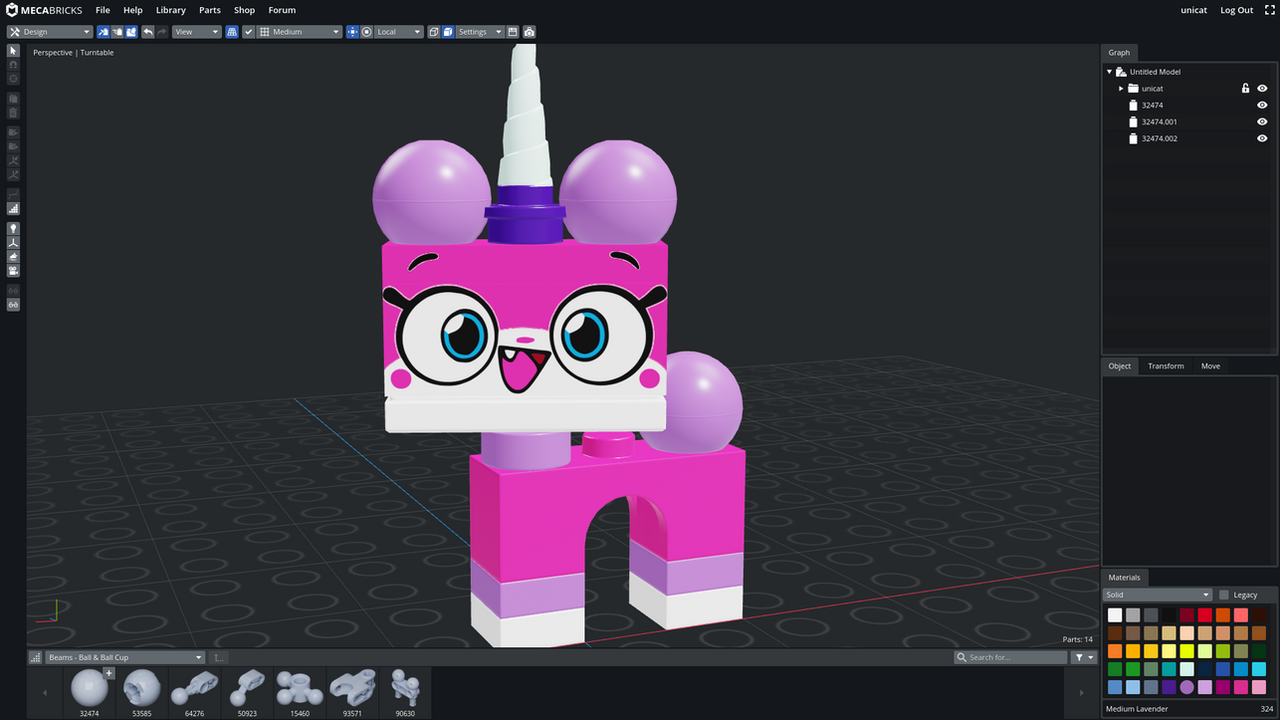The height and width of the screenshot is (720, 1280).
Task: Open the Parts menu
Action: coord(210,10)
